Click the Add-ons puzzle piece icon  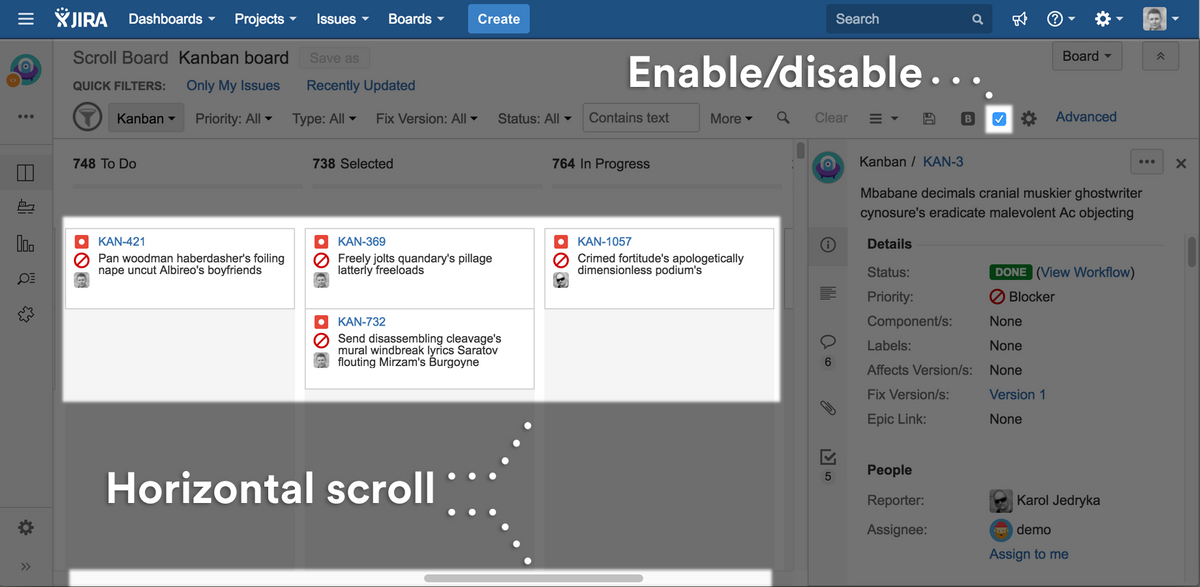coord(26,314)
